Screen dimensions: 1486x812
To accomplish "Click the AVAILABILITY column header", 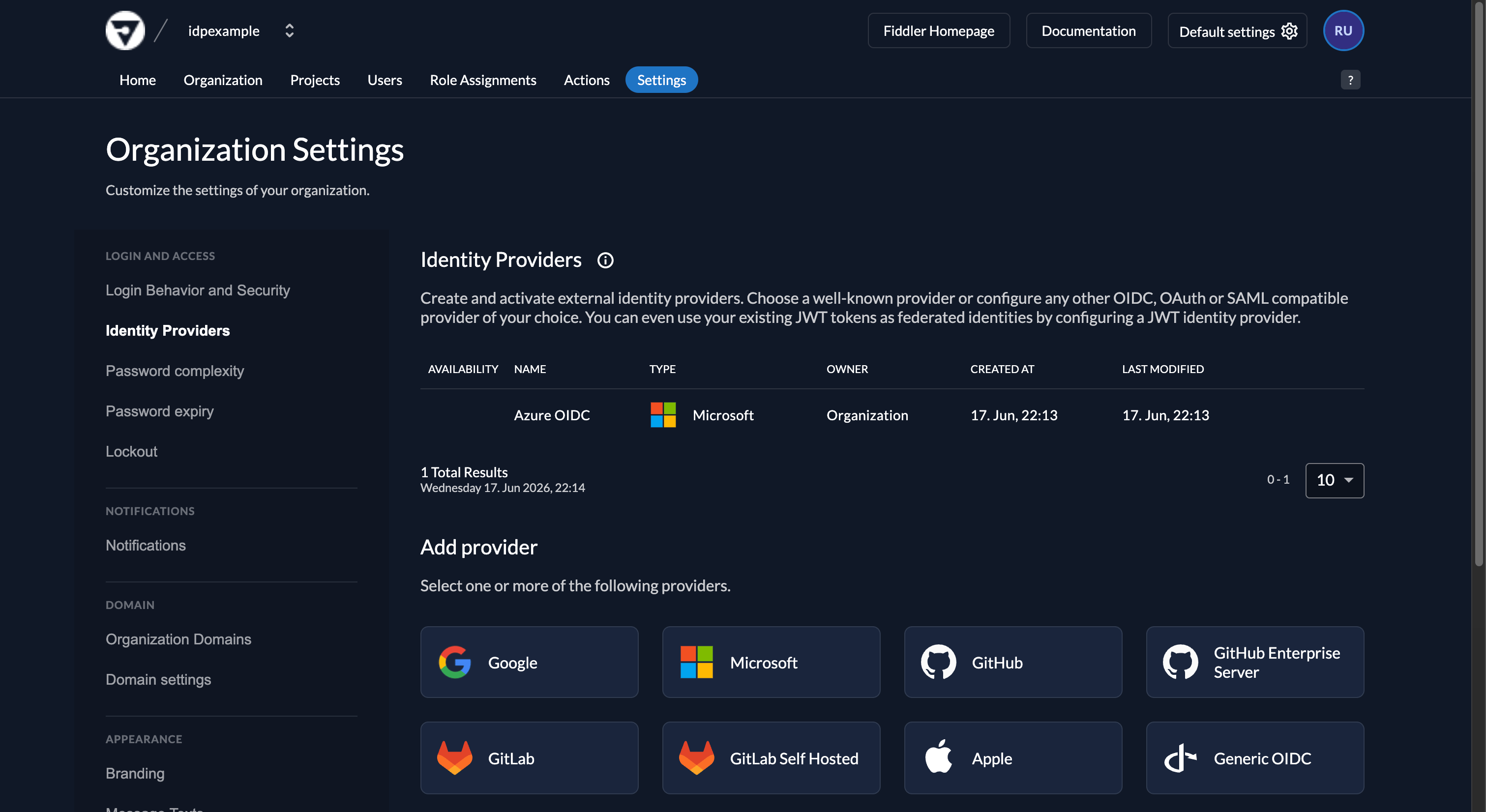I will [463, 369].
